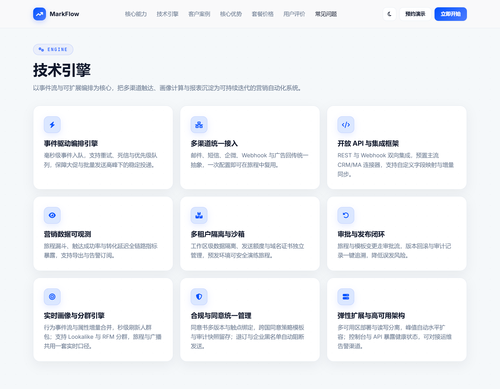Select the 审批与发布闭环 card title
The width and height of the screenshot is (500, 389).
(361, 234)
